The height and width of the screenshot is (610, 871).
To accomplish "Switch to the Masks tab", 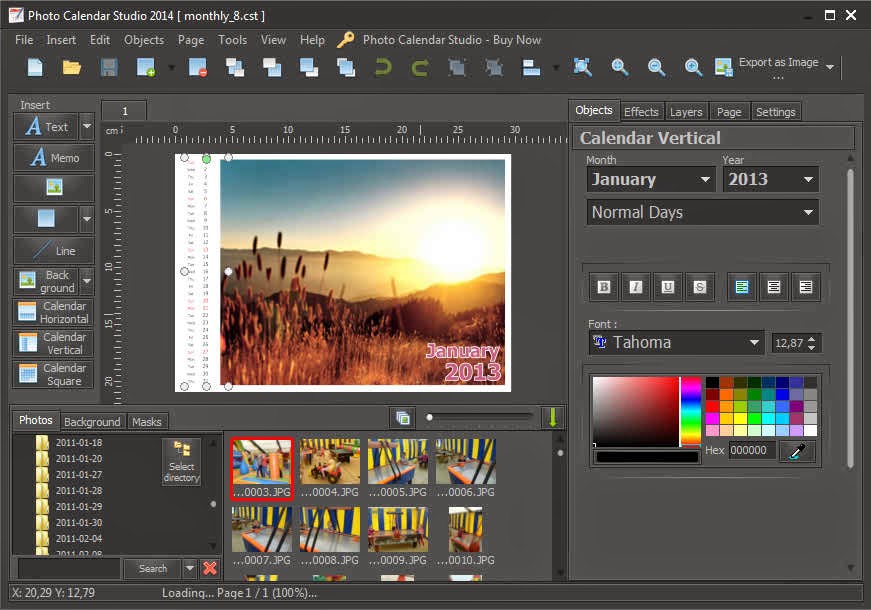I will pyautogui.click(x=147, y=422).
